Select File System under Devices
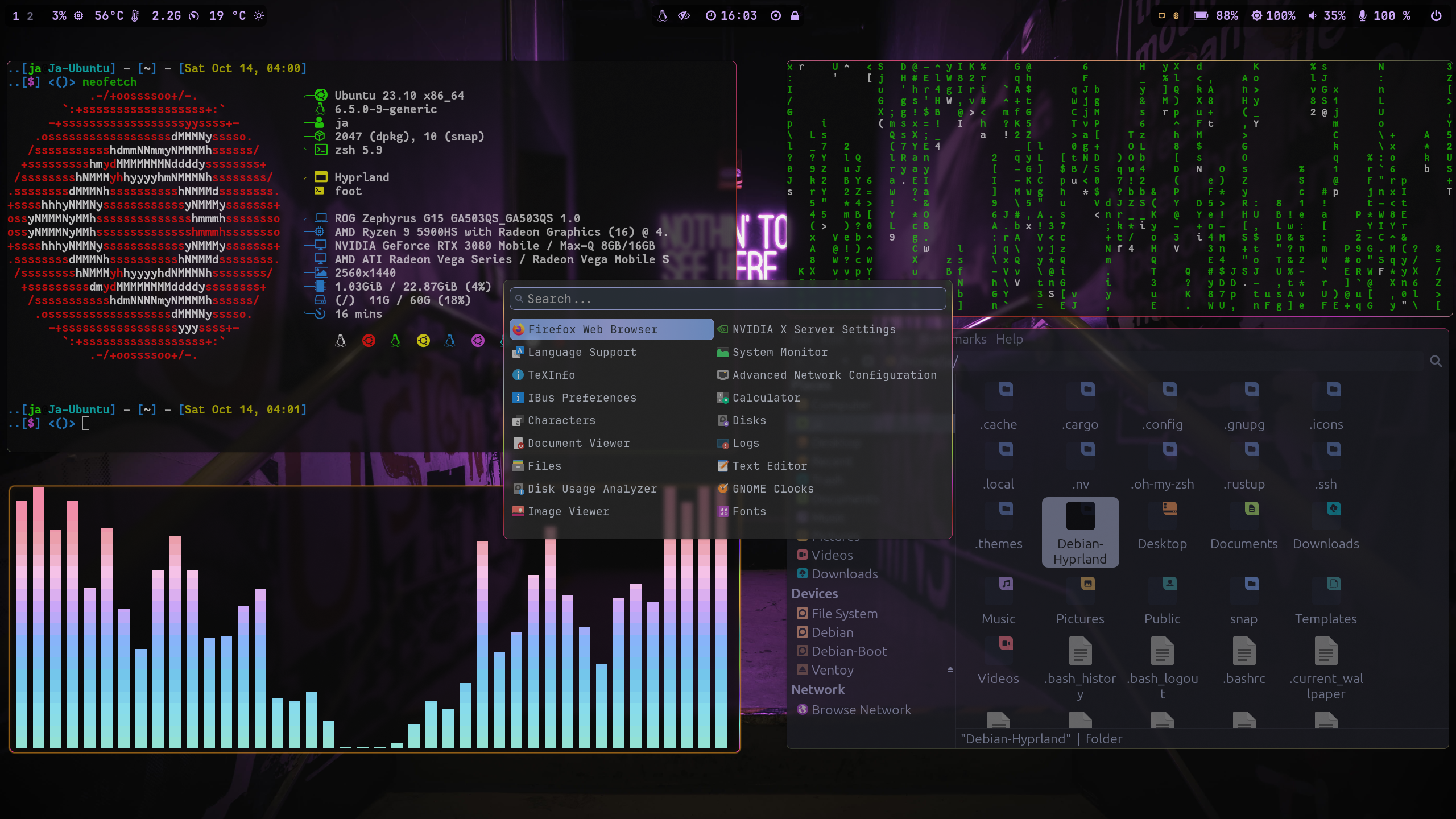 pos(844,614)
